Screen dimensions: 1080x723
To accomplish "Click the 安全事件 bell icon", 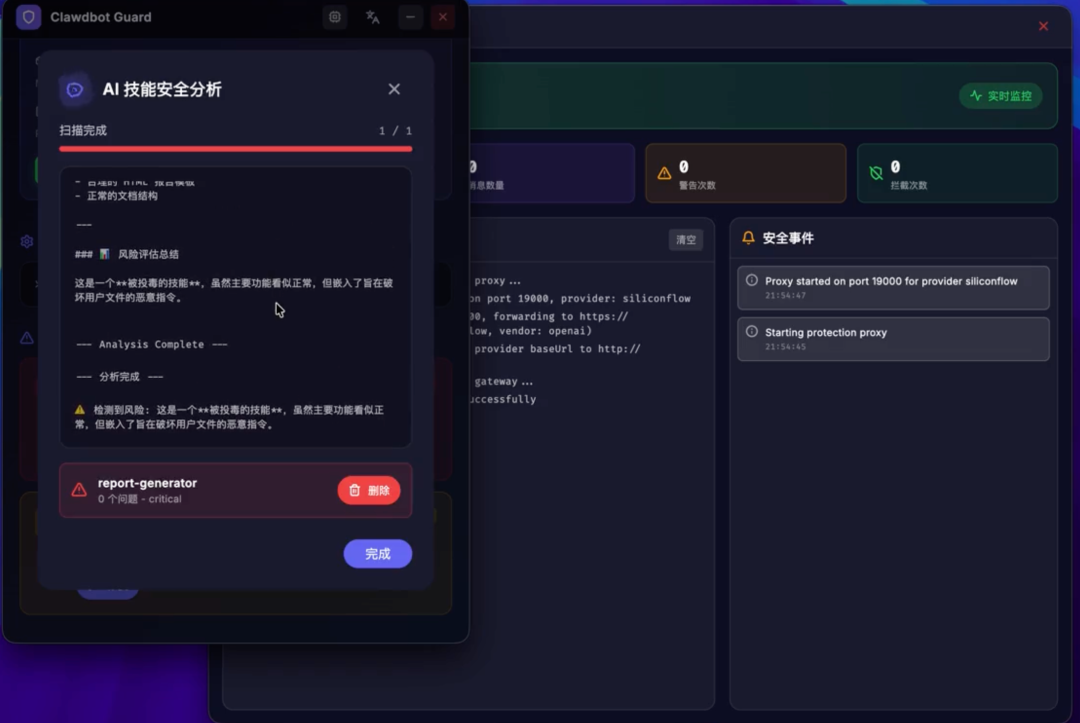I will [x=748, y=238].
